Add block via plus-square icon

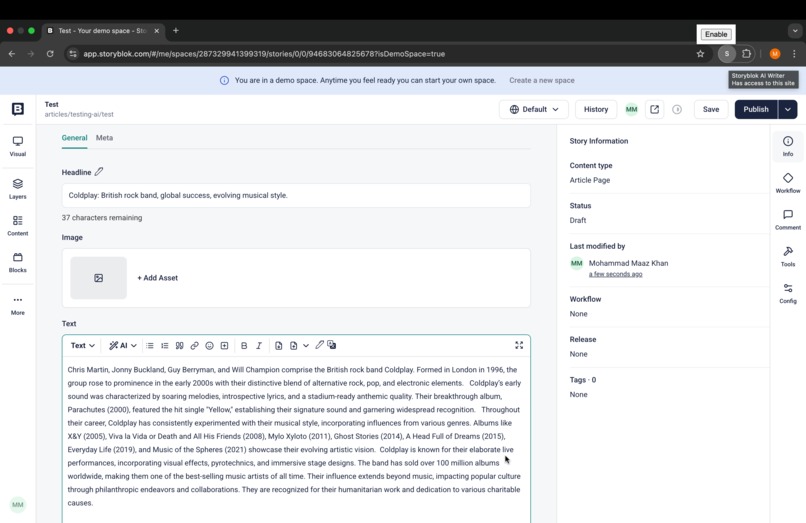(x=224, y=346)
